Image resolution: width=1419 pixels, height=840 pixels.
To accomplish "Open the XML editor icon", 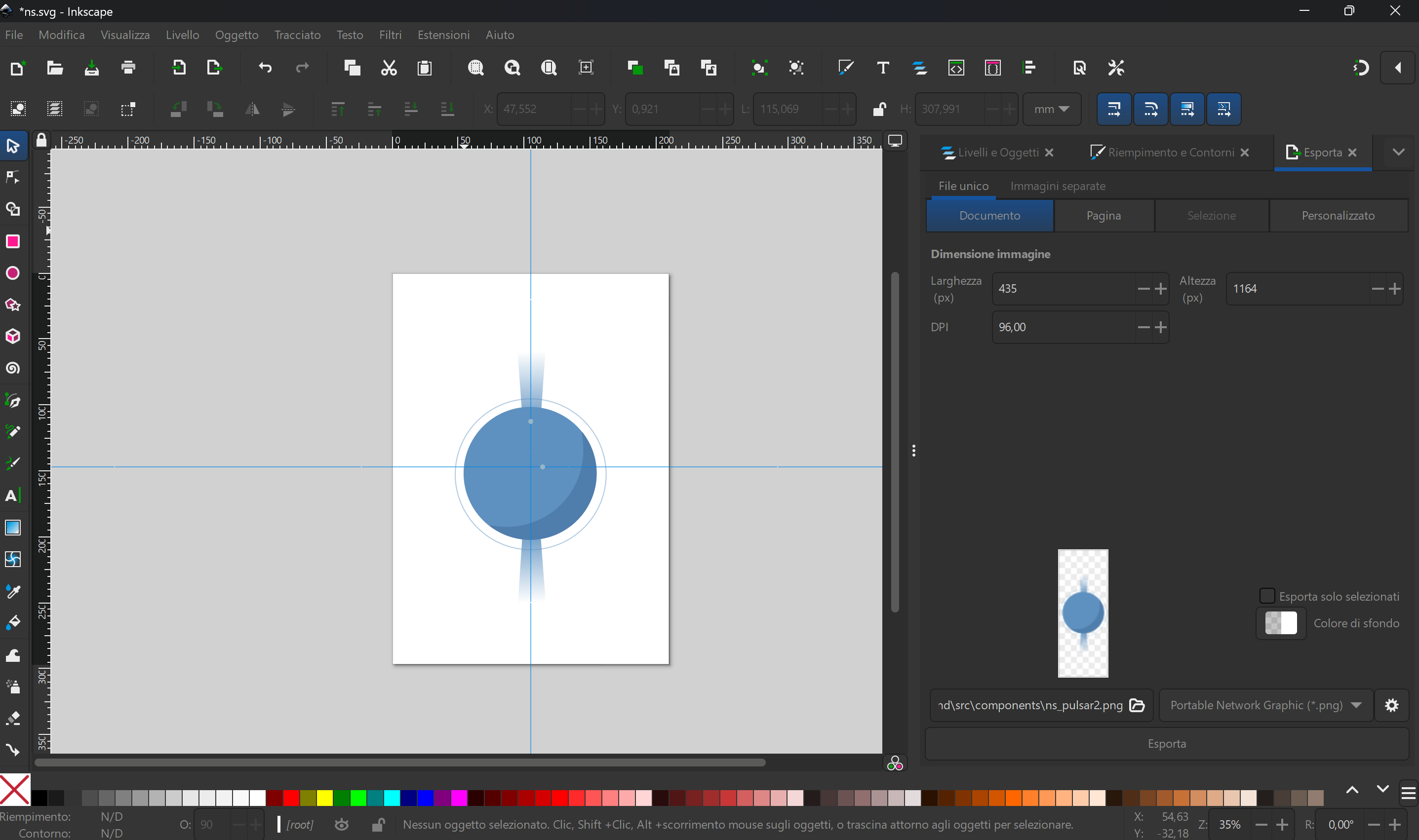I will click(x=956, y=68).
